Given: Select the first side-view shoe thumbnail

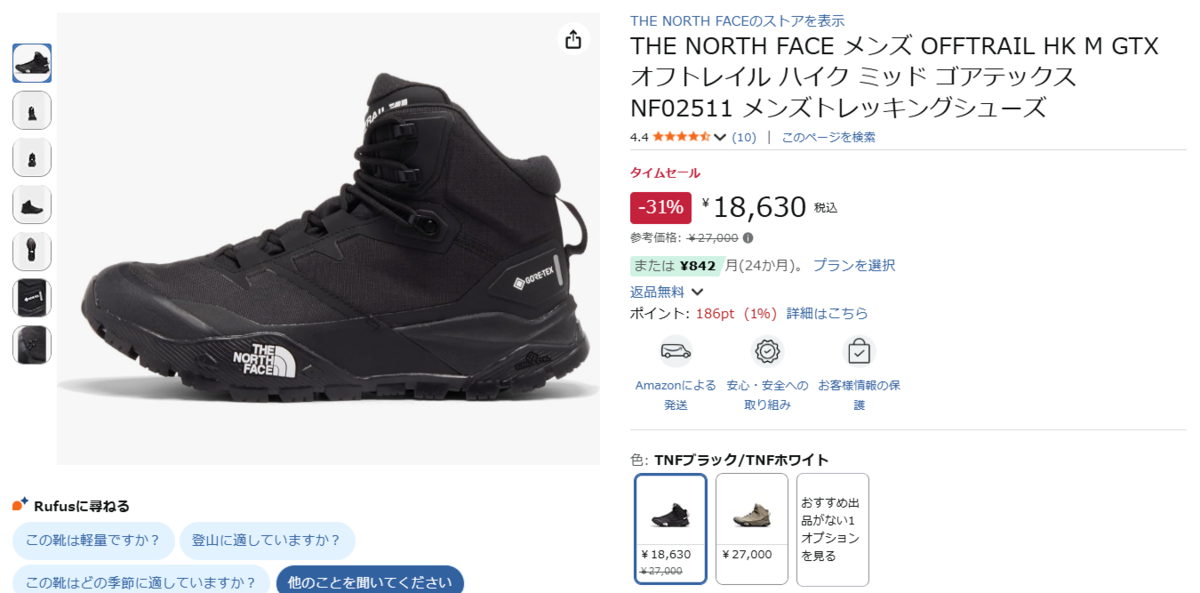Looking at the screenshot, I should [x=32, y=63].
